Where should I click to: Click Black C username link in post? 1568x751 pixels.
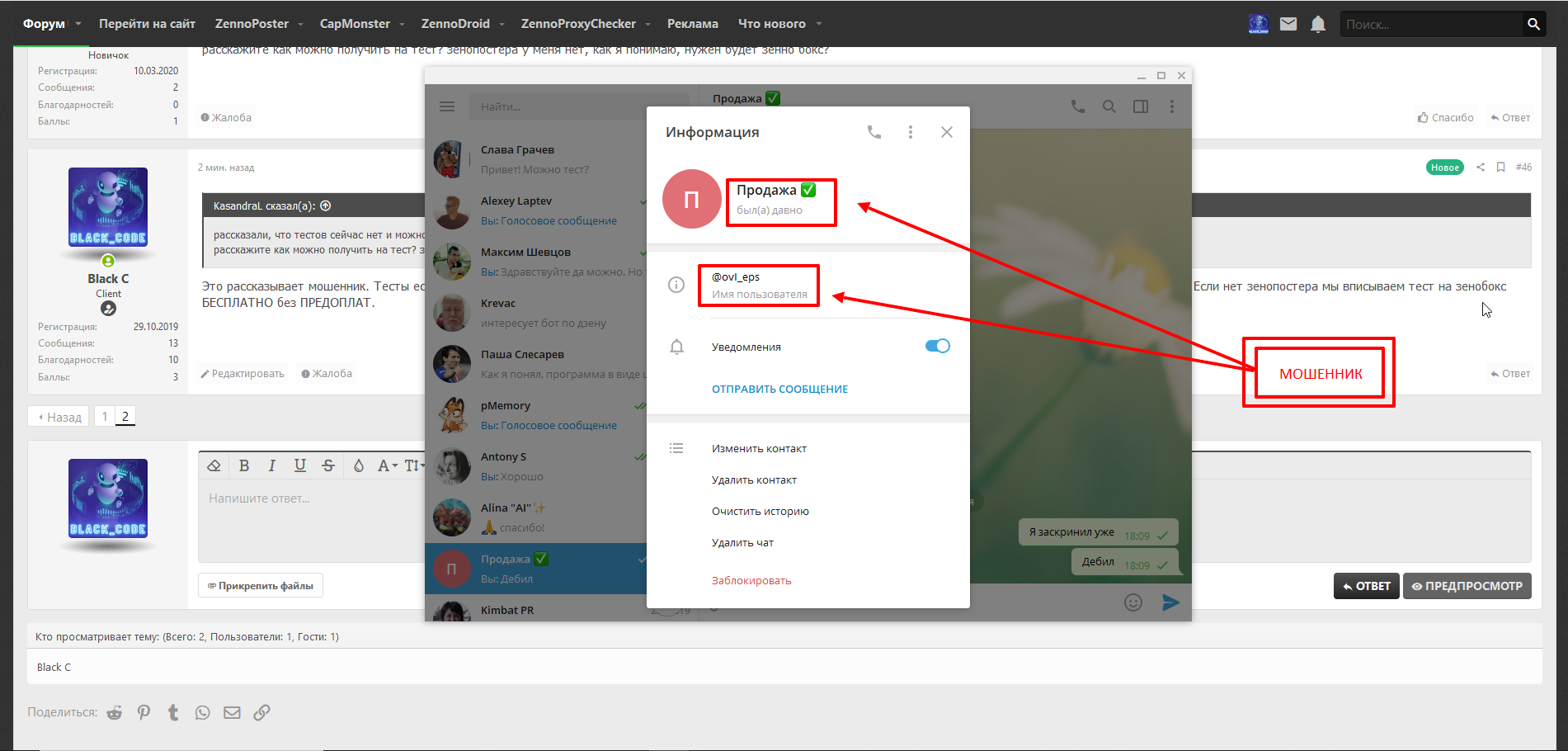point(108,279)
